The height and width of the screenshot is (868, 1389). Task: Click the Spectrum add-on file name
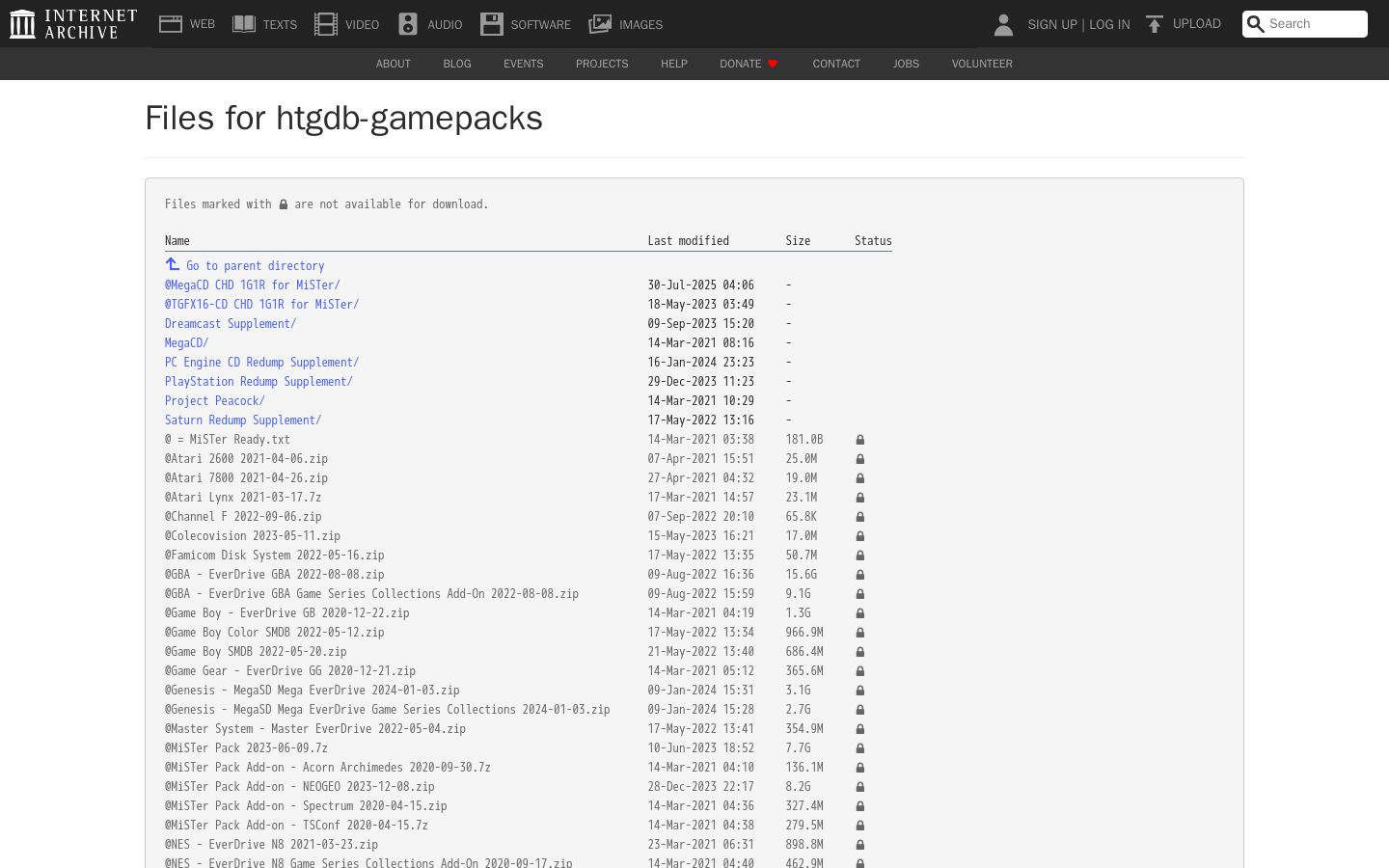point(306,806)
